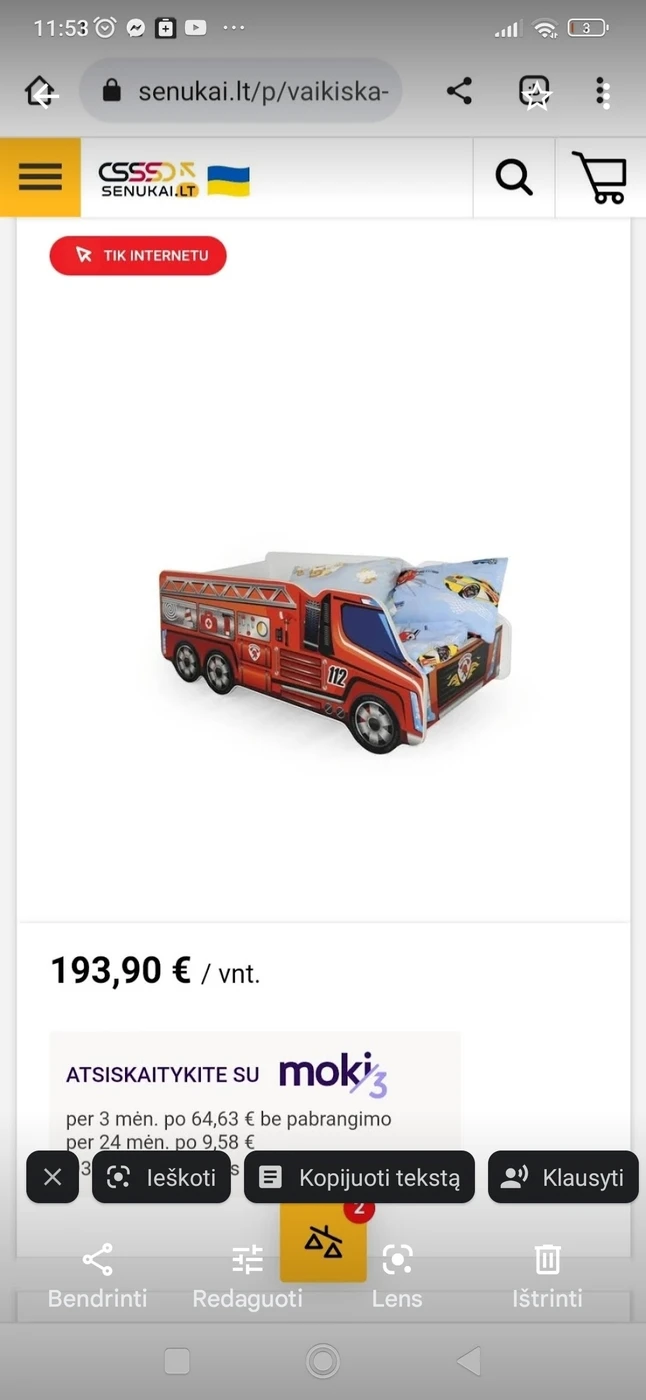Open the browser three-dot menu

[x=602, y=92]
